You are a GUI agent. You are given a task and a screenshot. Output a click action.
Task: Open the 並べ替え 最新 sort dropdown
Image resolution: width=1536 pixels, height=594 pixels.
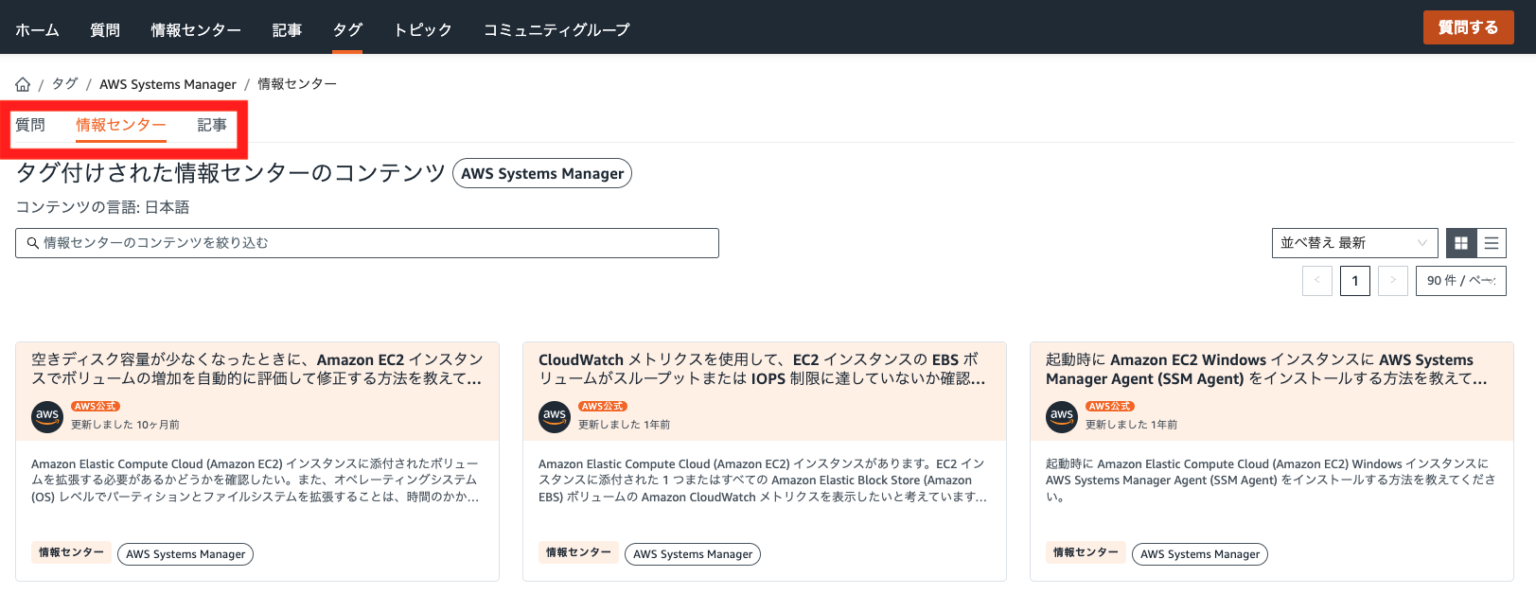click(1354, 242)
